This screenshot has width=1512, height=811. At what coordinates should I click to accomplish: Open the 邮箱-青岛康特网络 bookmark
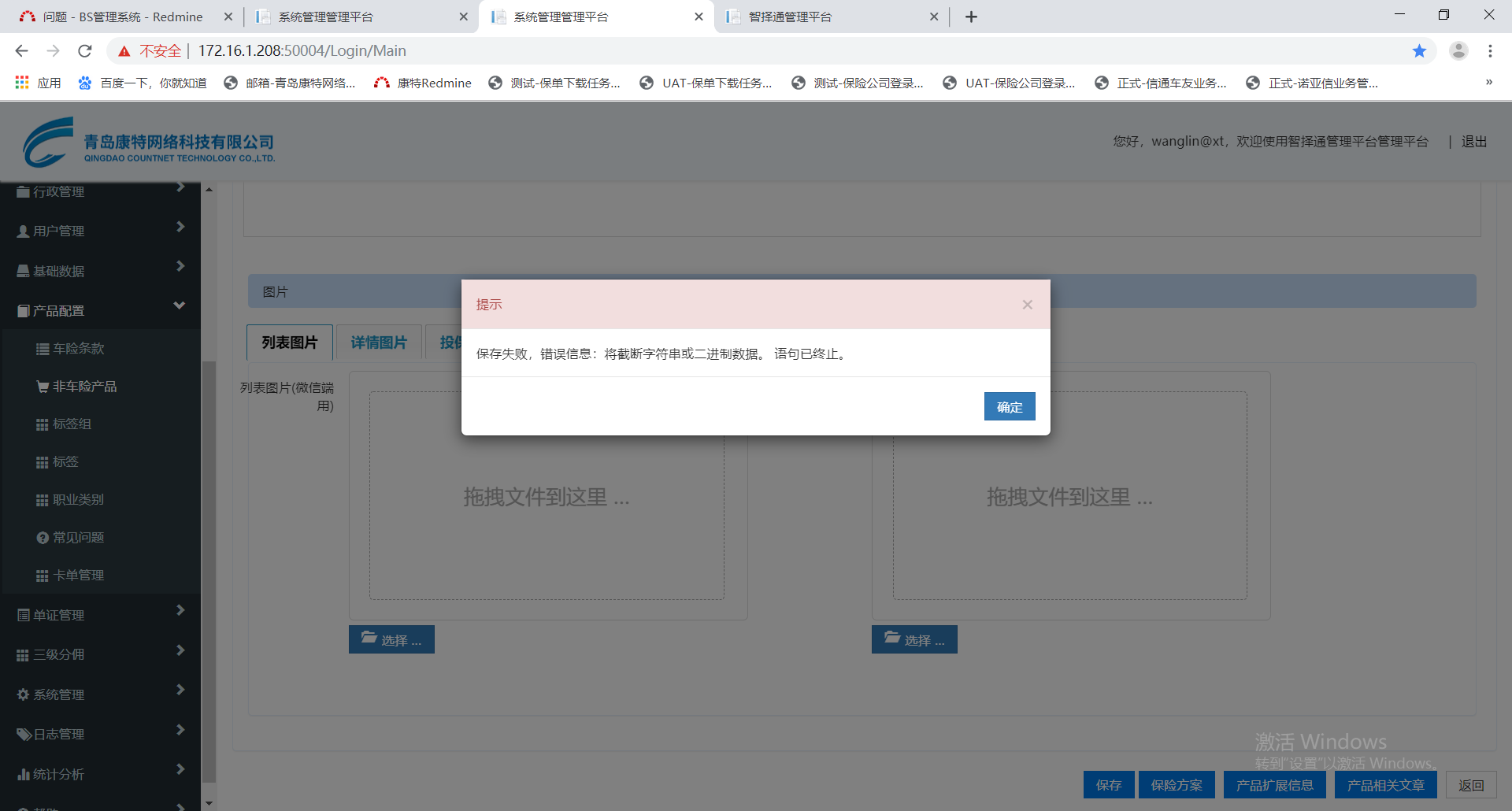290,83
